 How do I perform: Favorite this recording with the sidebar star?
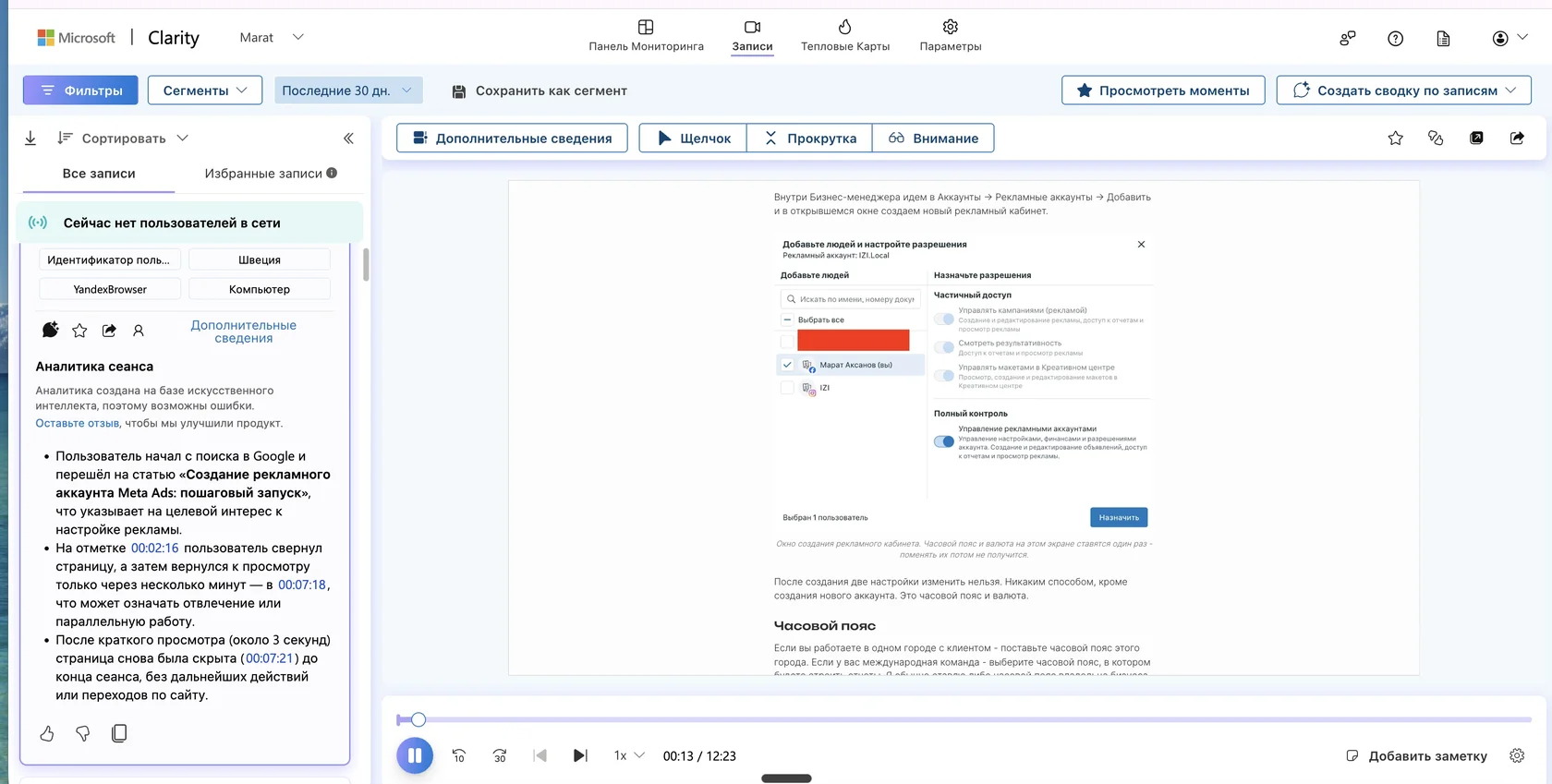(79, 331)
